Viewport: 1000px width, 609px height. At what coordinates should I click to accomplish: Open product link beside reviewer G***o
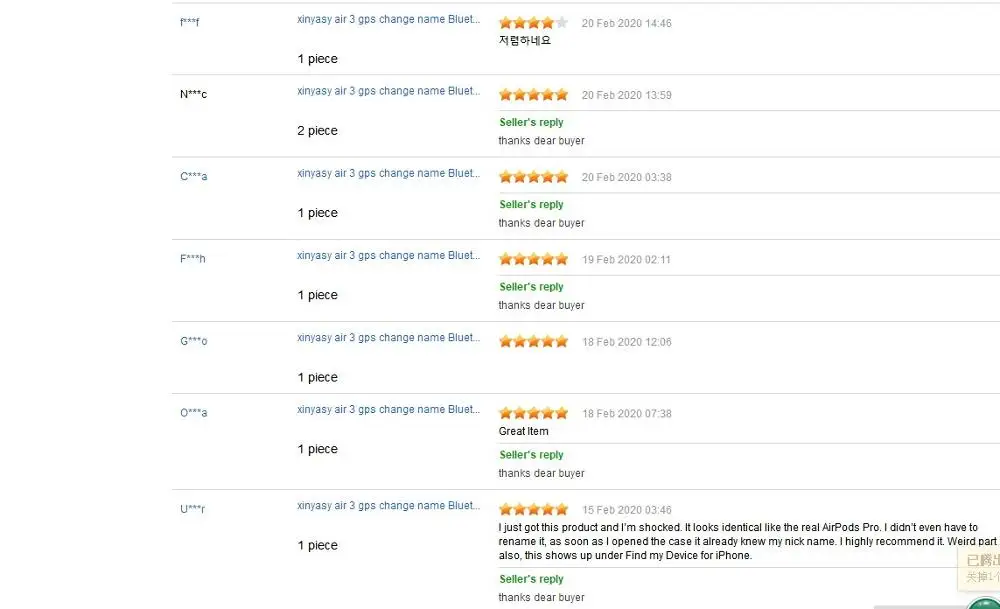pyautogui.click(x=388, y=338)
